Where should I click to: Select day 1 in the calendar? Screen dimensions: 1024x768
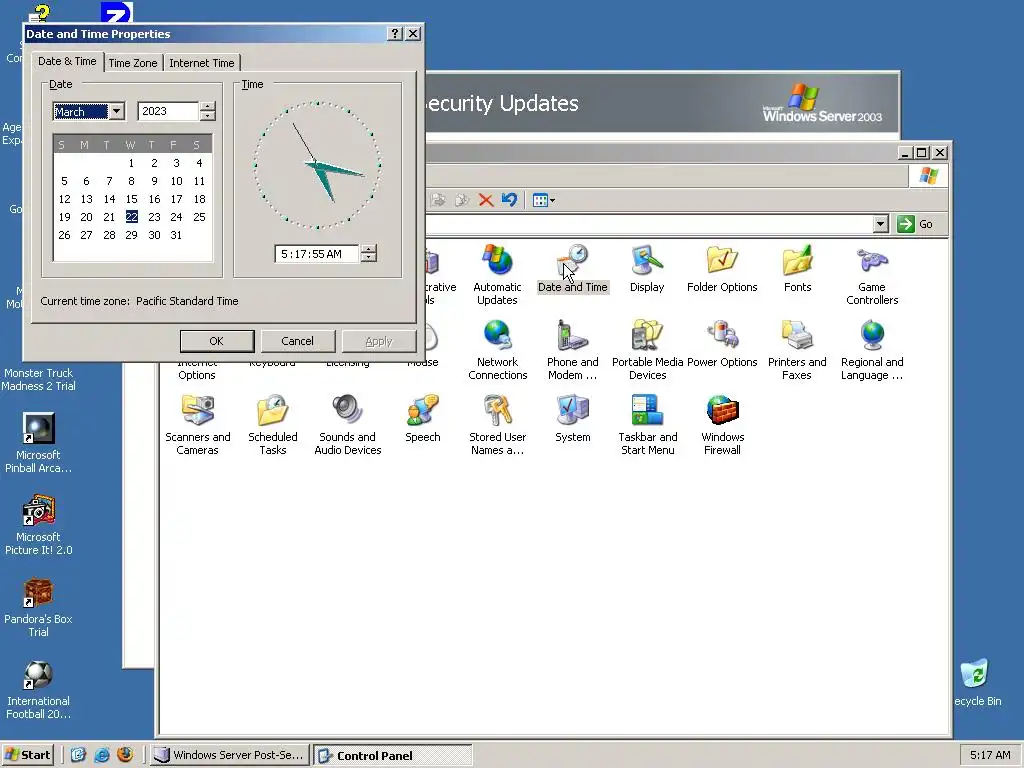(131, 163)
